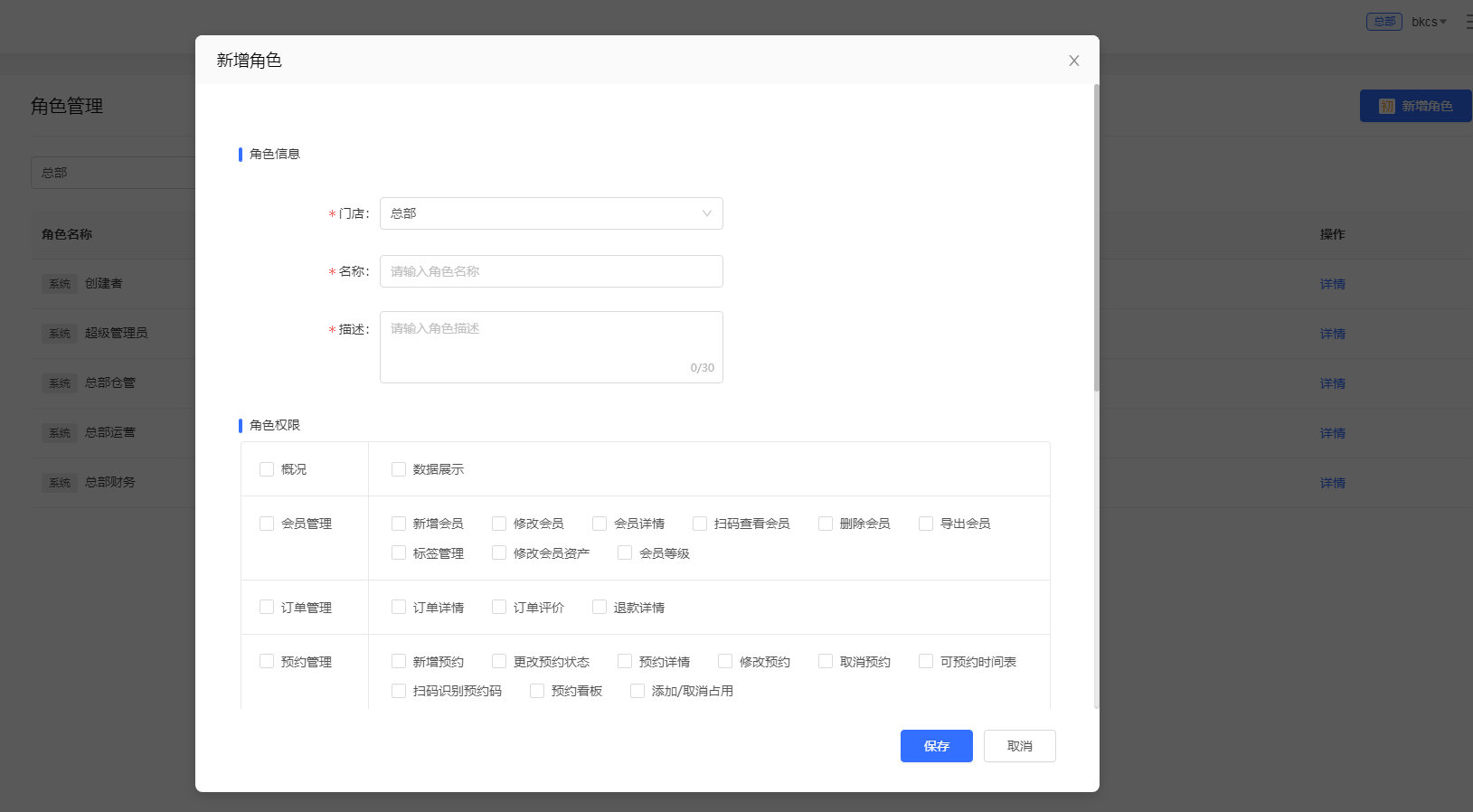This screenshot has height=812, width=1473.
Task: Check the 退款详情 checkbox
Action: click(x=600, y=607)
